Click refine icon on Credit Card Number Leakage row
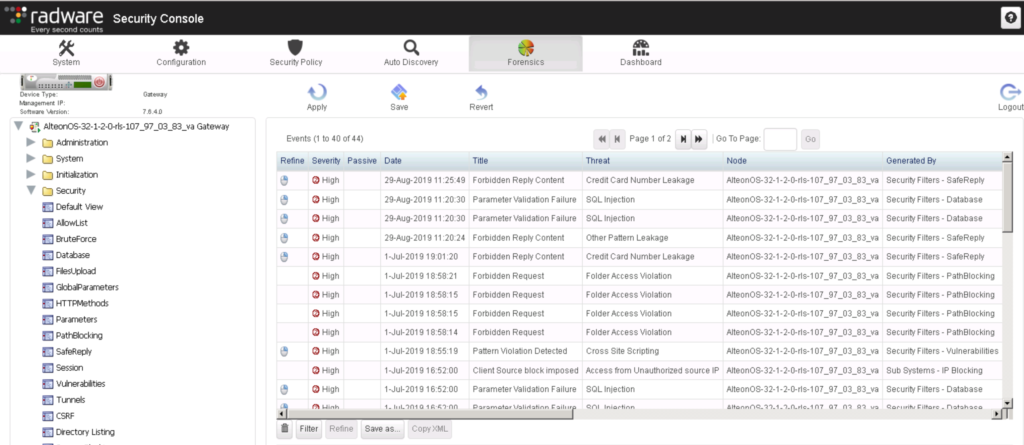The width and height of the screenshot is (1024, 445). pyautogui.click(x=284, y=181)
